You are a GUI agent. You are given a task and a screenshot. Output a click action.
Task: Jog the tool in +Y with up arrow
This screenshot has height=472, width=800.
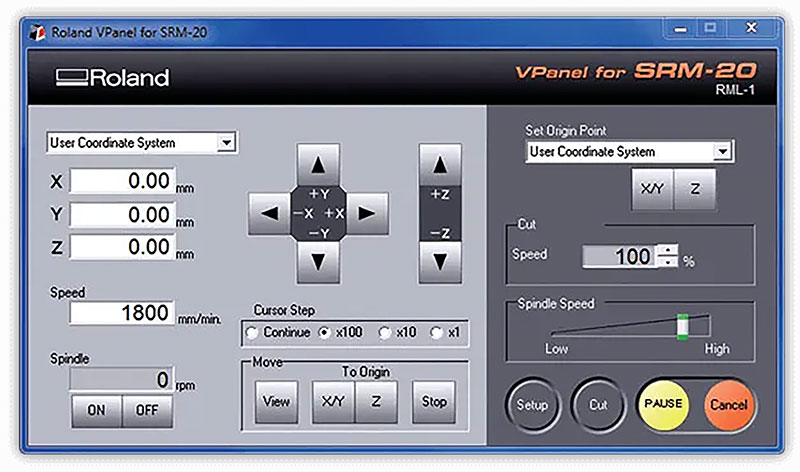(x=318, y=164)
